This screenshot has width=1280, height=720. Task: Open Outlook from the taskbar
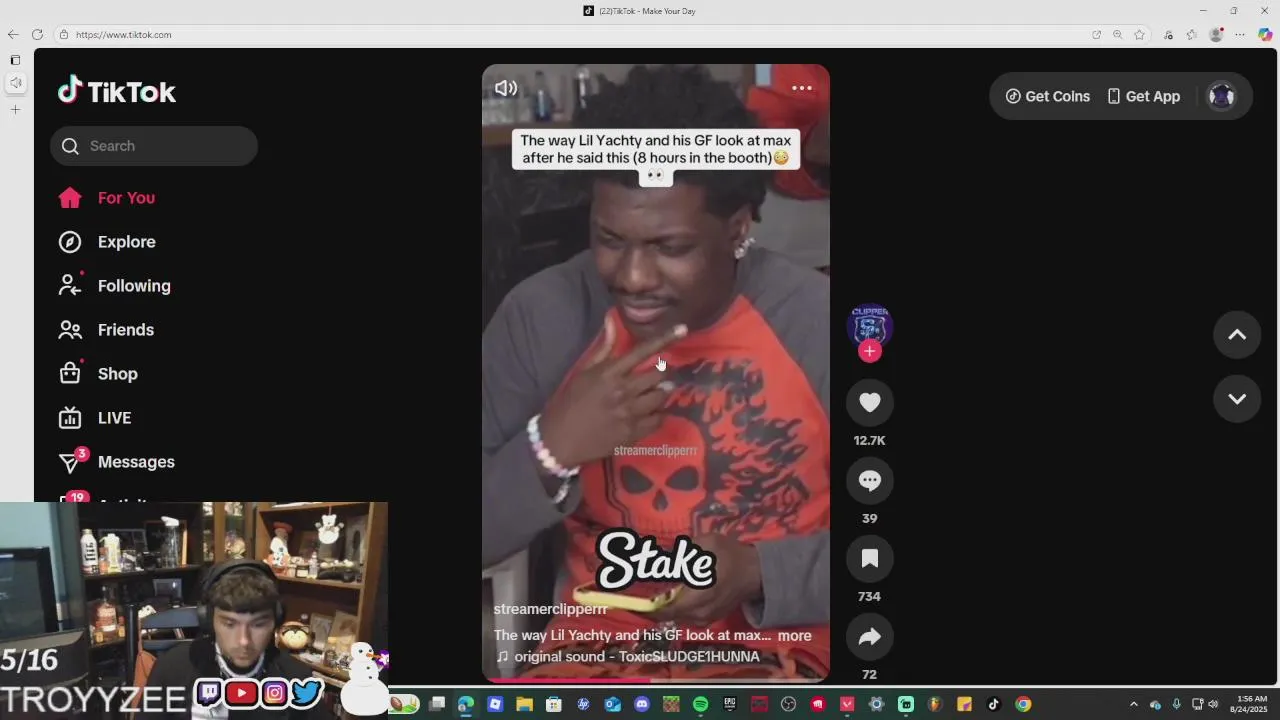tap(613, 705)
